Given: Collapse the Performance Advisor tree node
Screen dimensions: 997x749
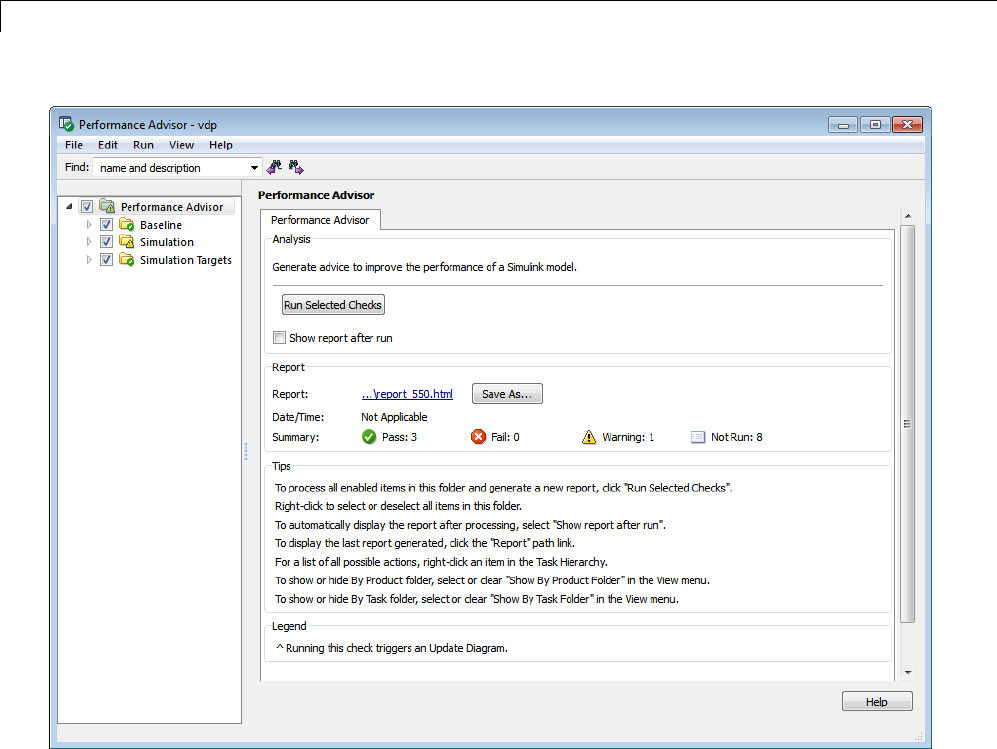Looking at the screenshot, I should pos(69,207).
